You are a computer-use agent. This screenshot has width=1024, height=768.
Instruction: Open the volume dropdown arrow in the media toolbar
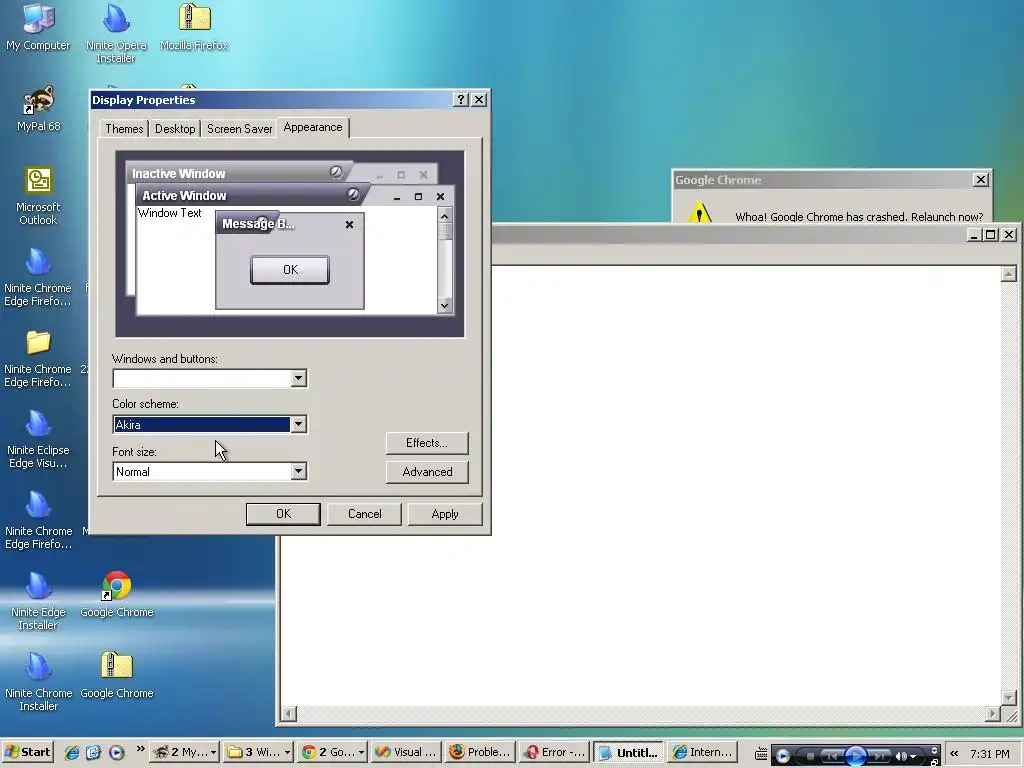tap(914, 757)
